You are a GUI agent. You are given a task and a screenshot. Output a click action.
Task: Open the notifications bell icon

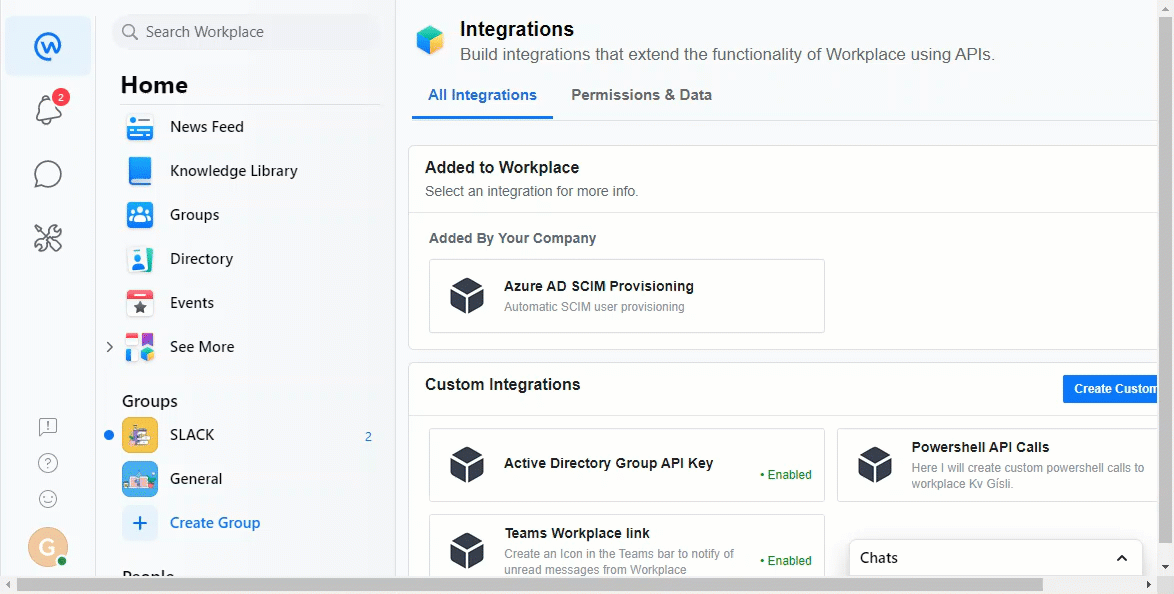tap(48, 110)
